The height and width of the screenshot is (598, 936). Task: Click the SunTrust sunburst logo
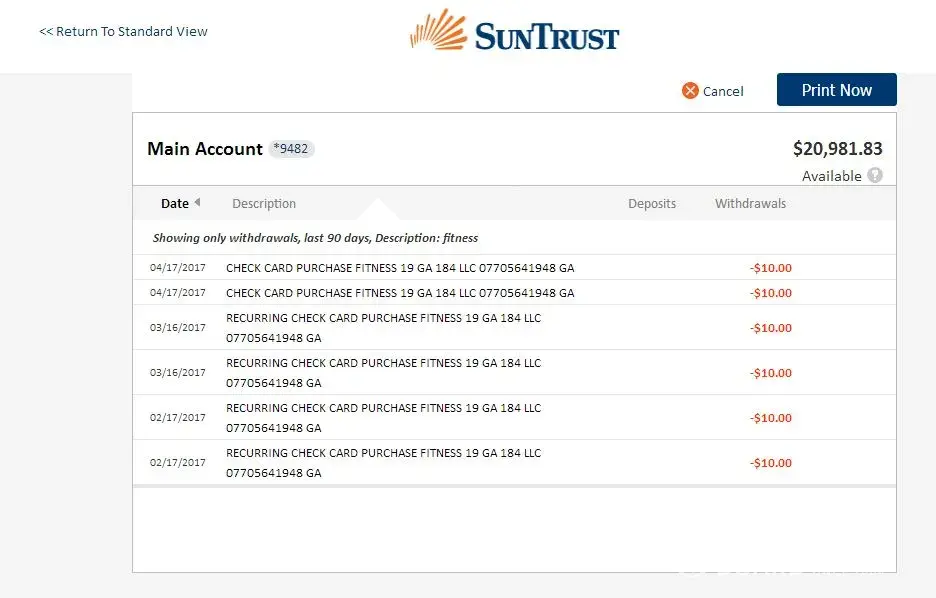point(438,30)
